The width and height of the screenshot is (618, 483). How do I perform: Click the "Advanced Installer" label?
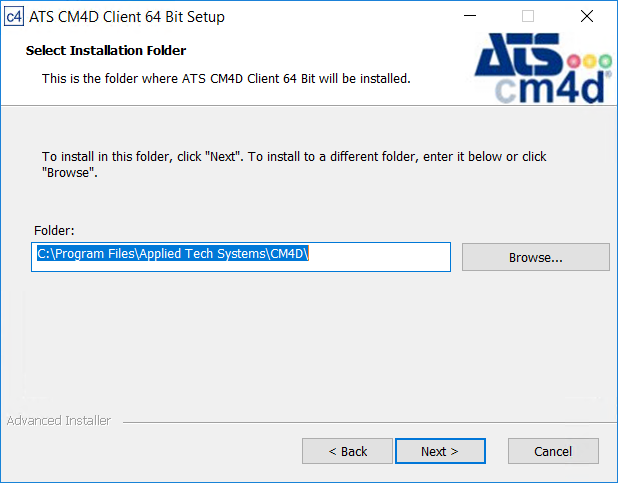59,421
